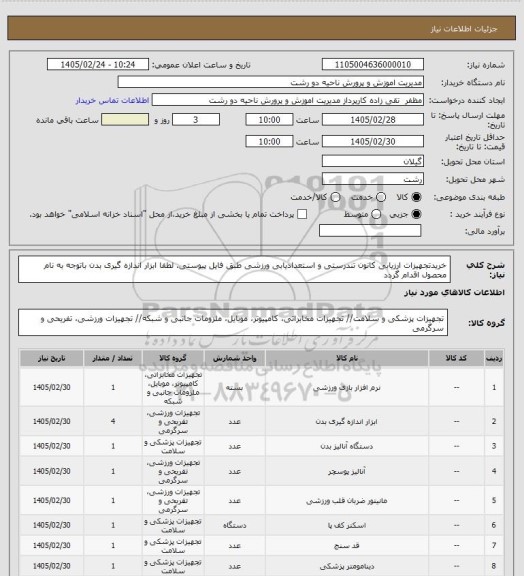Click the remaining days field showing 3
The height and width of the screenshot is (576, 524).
coord(196,120)
